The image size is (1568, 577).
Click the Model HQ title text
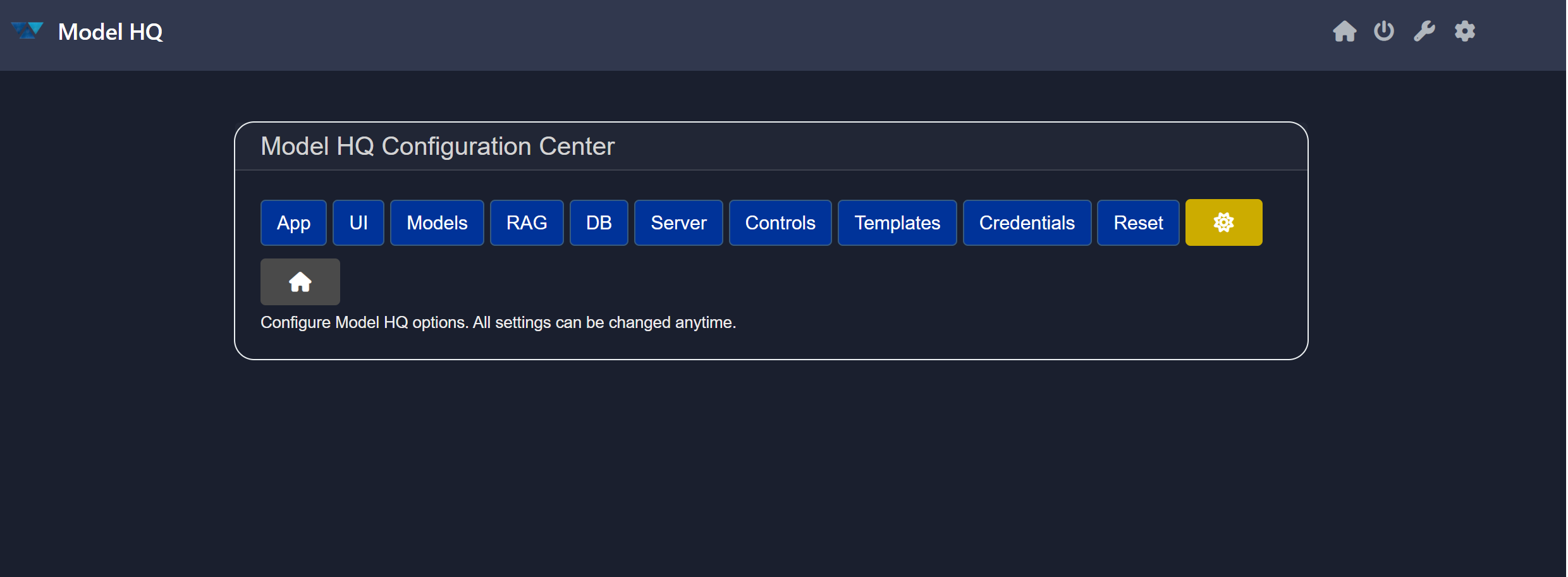111,32
